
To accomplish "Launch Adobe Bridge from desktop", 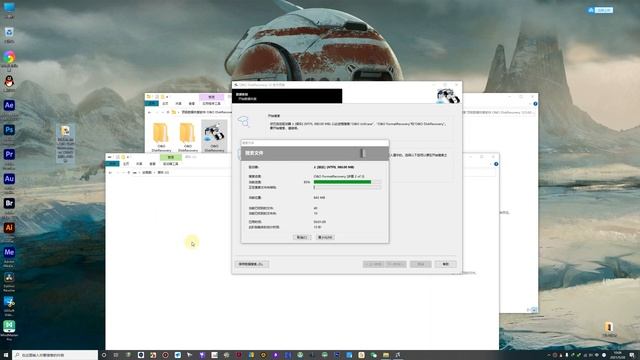I will (9, 203).
